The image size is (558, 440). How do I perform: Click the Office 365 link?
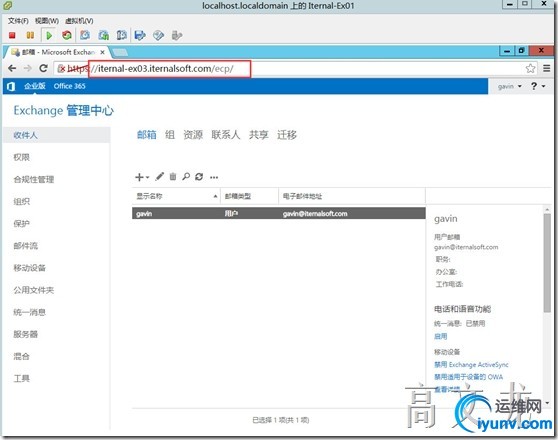tap(69, 86)
